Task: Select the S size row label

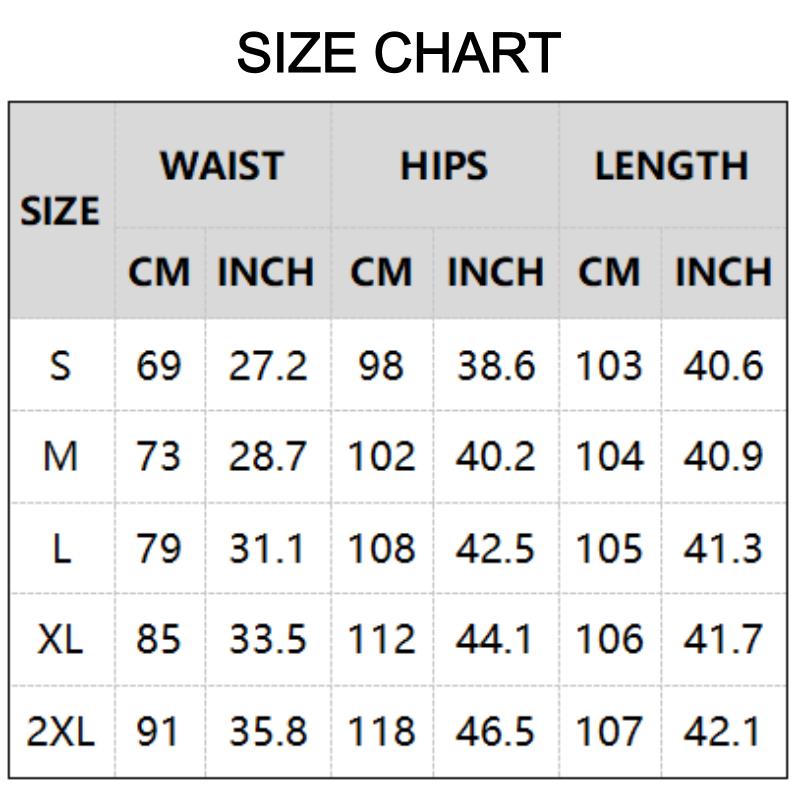Action: pos(61,366)
